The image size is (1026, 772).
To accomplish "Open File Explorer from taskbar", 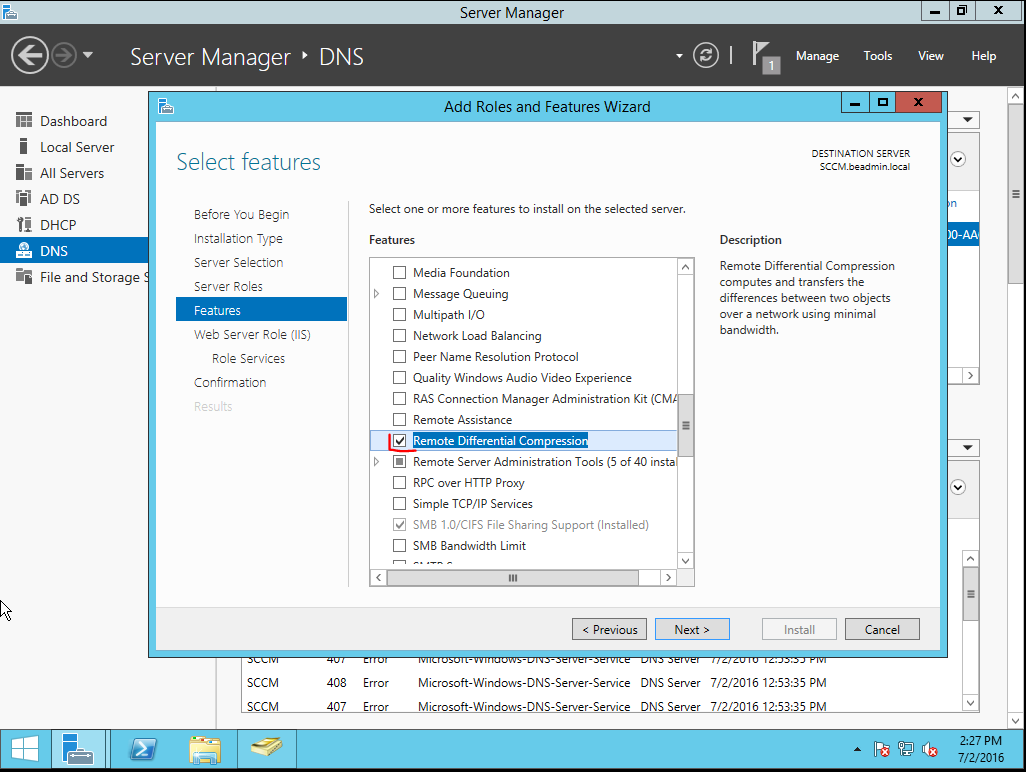I will tap(205, 749).
